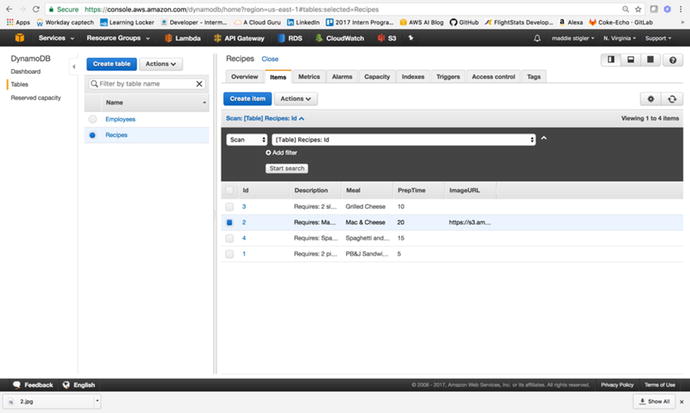This screenshot has width=690, height=413.
Task: Click the Create item button
Action: (247, 99)
